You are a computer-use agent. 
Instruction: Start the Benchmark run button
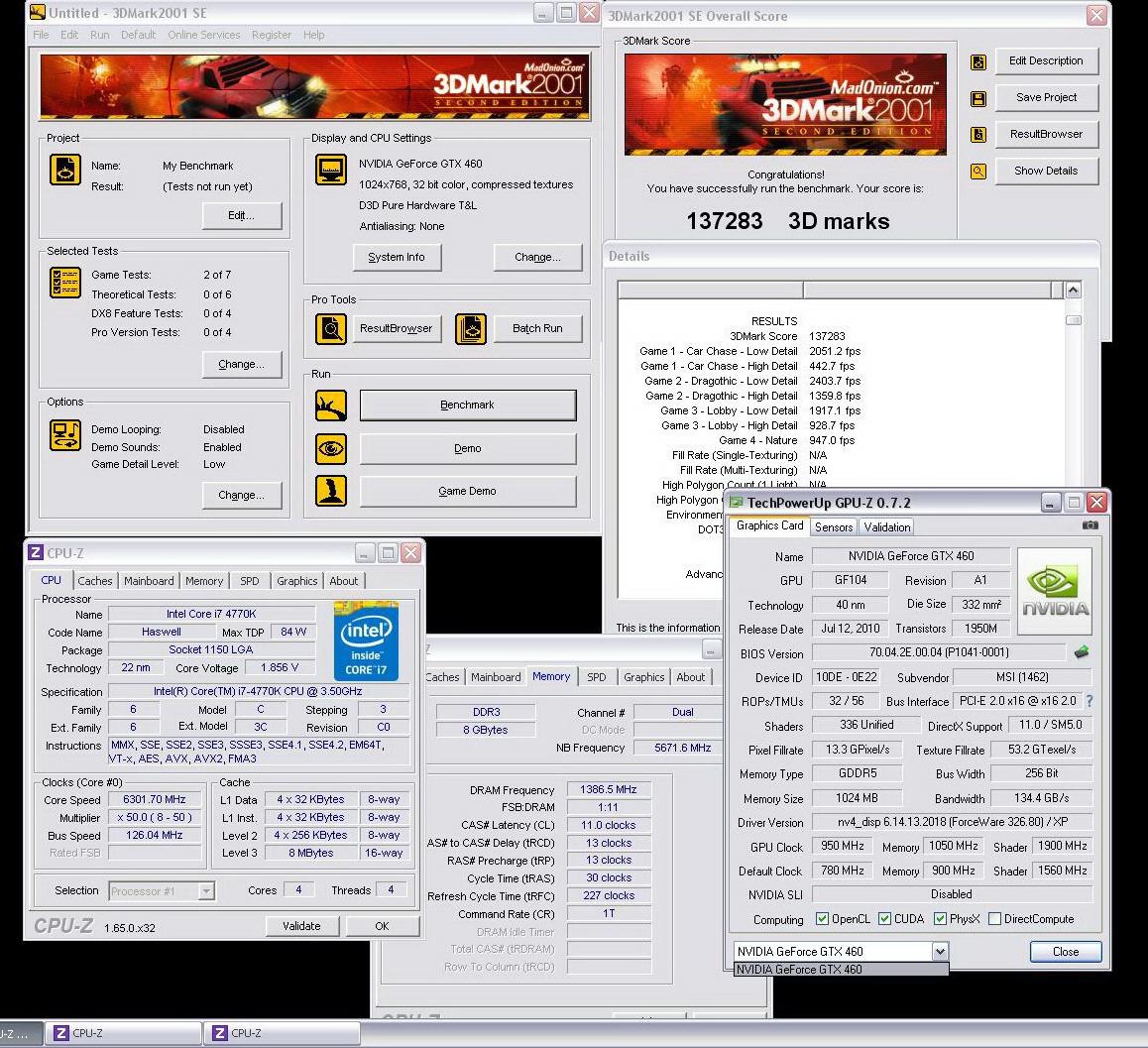(x=467, y=405)
